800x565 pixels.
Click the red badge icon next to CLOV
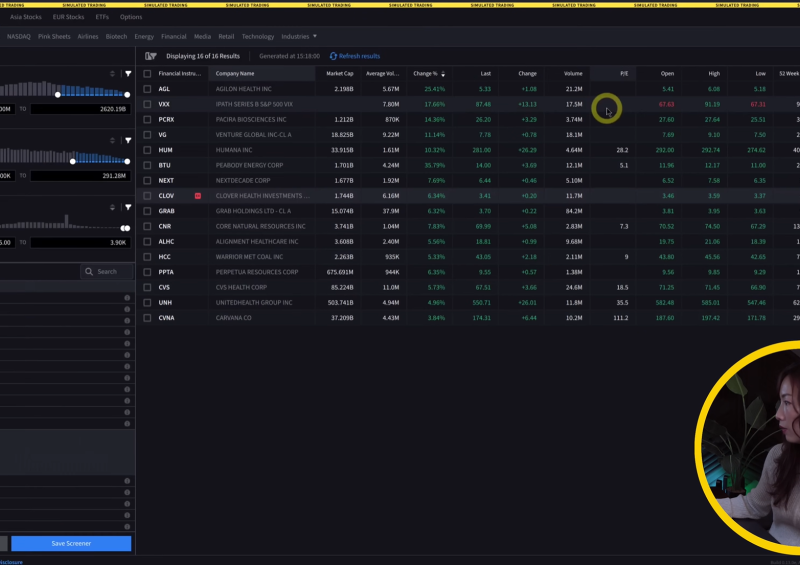pyautogui.click(x=198, y=196)
